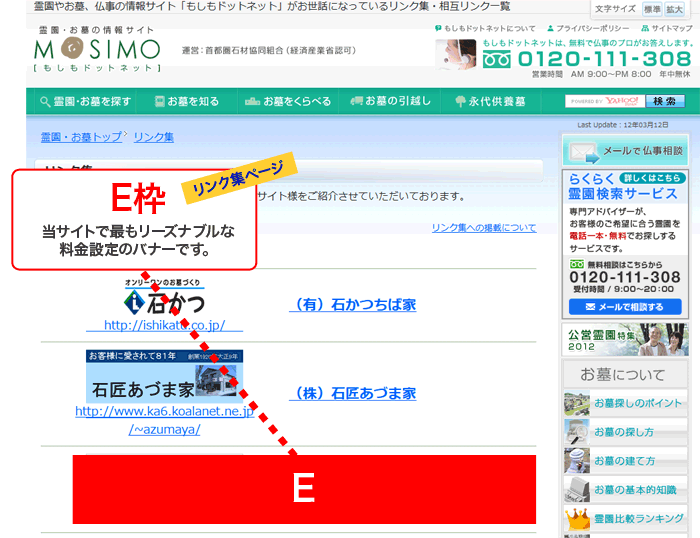Open リンク集への掲載について link
Screen dimensions: 700x538
coord(484,228)
